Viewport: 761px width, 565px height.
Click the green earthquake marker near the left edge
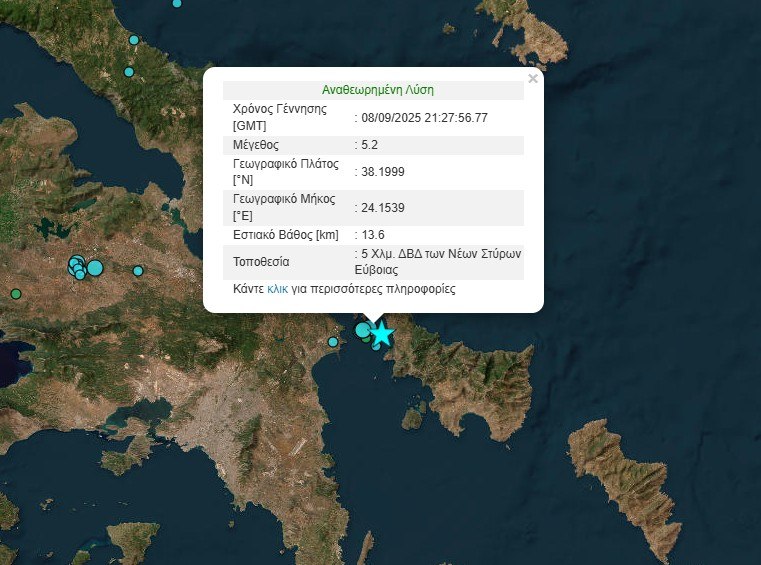tap(15, 293)
